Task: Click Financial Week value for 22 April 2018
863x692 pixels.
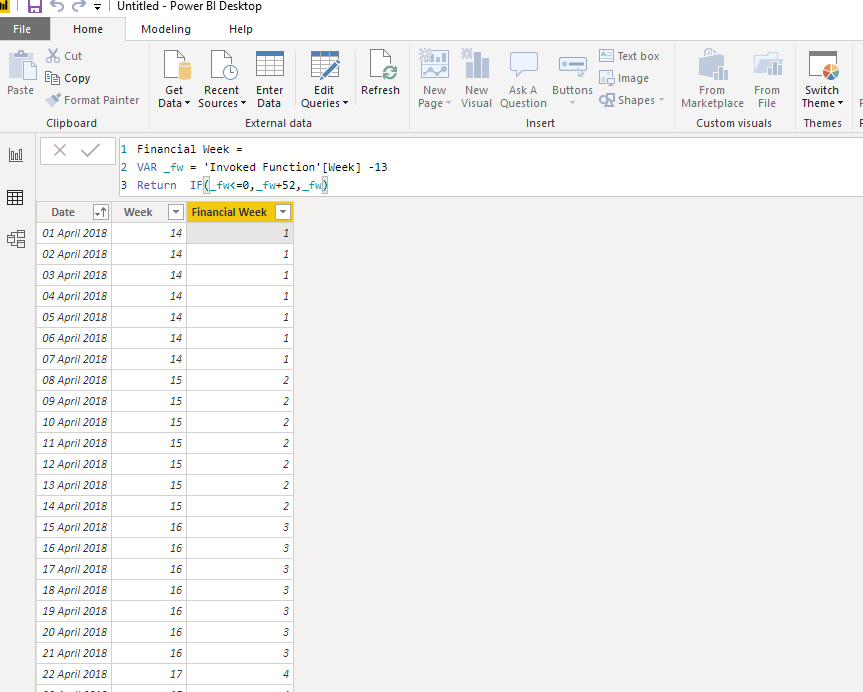Action: tap(240, 674)
